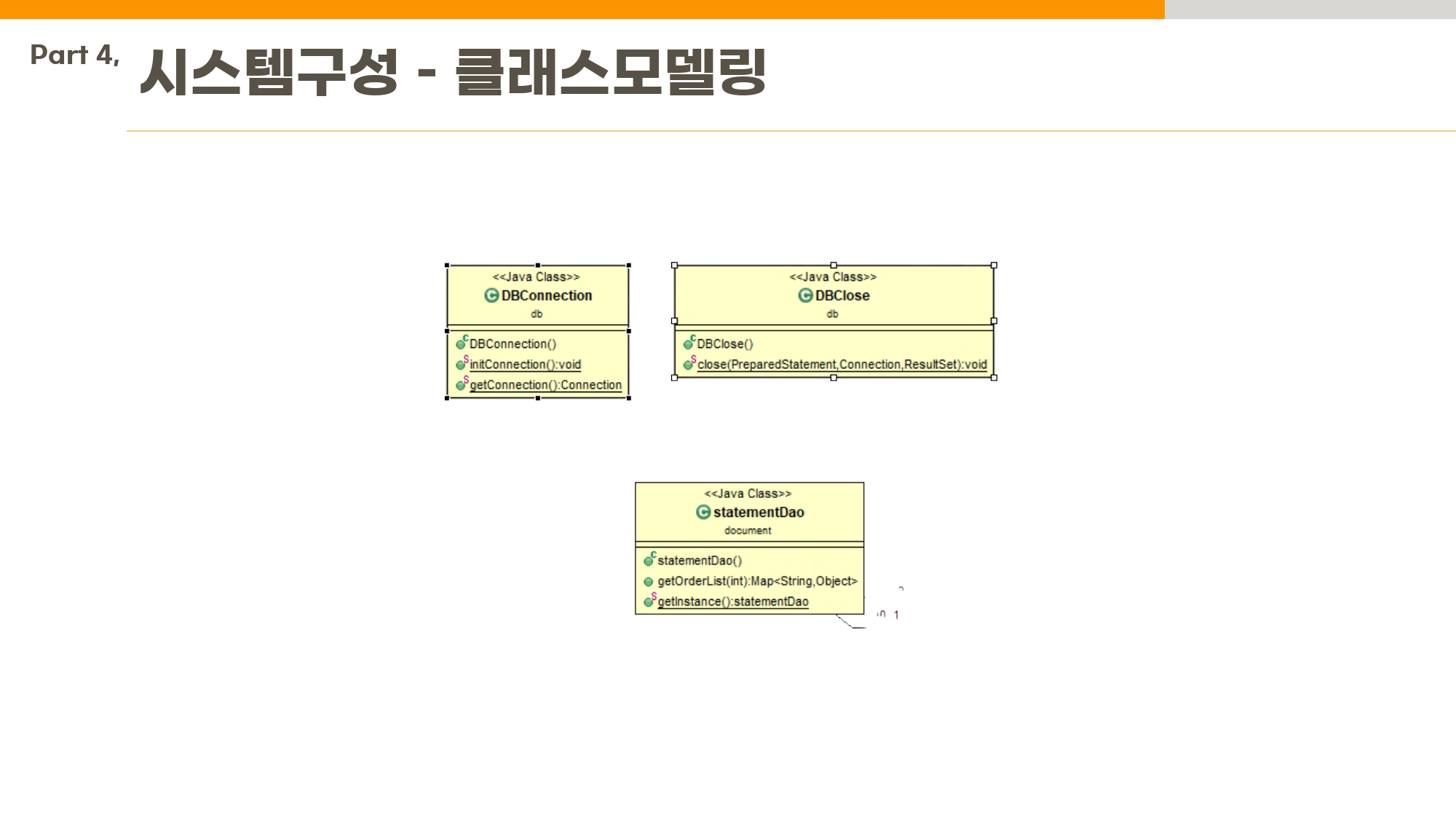The image size is (1456, 819).
Task: Select the getInstance():statementDao method text
Action: click(732, 602)
